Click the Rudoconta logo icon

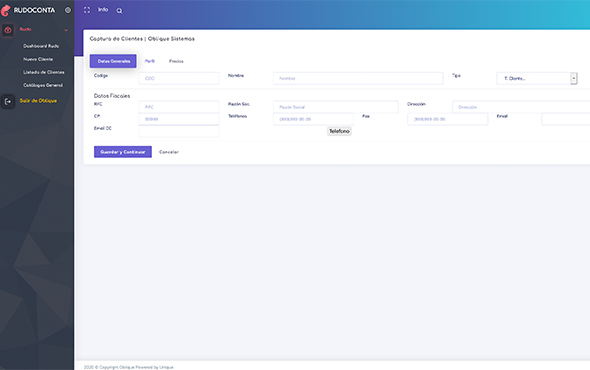point(6,10)
